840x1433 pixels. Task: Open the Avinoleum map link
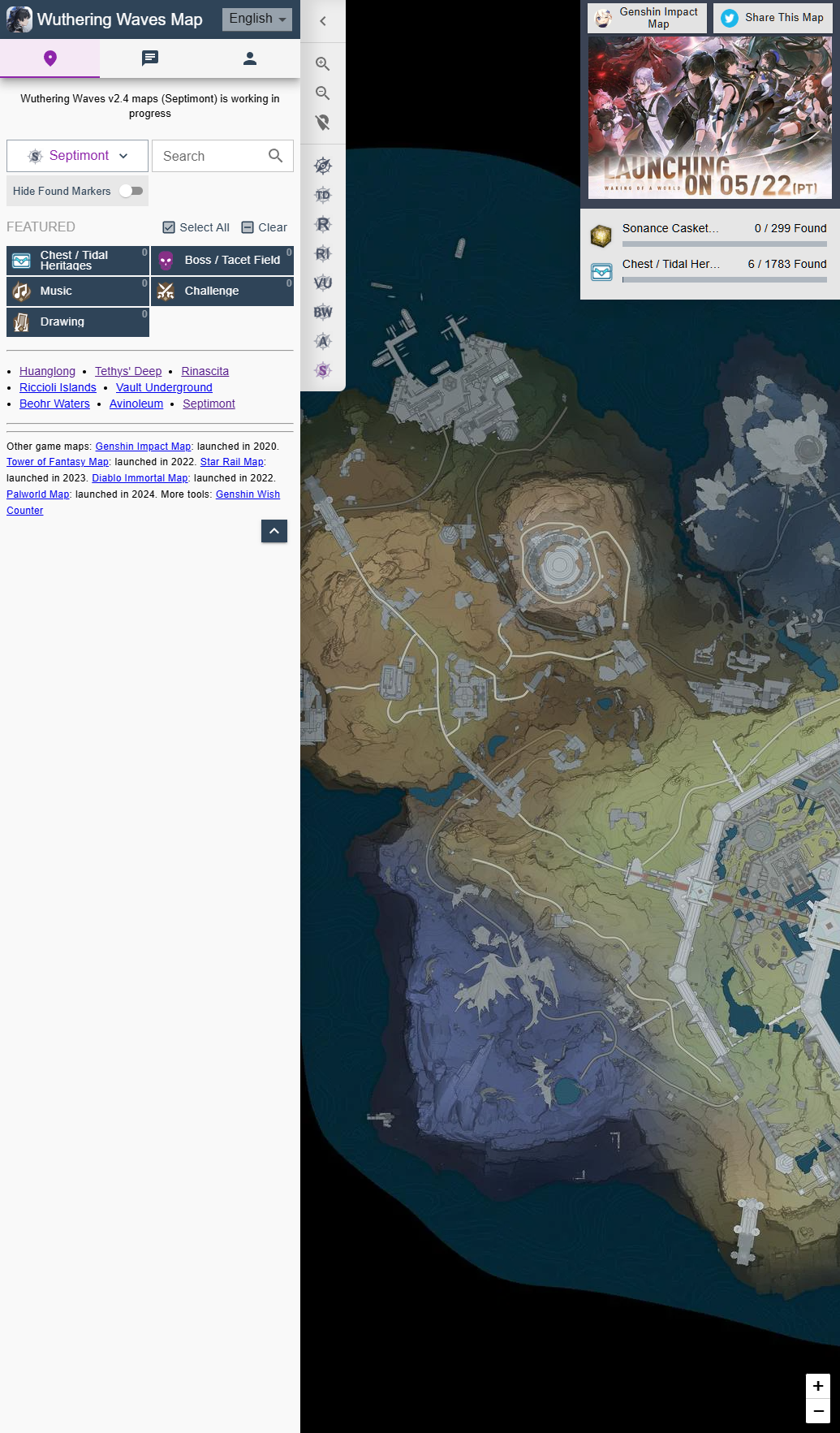pyautogui.click(x=136, y=404)
